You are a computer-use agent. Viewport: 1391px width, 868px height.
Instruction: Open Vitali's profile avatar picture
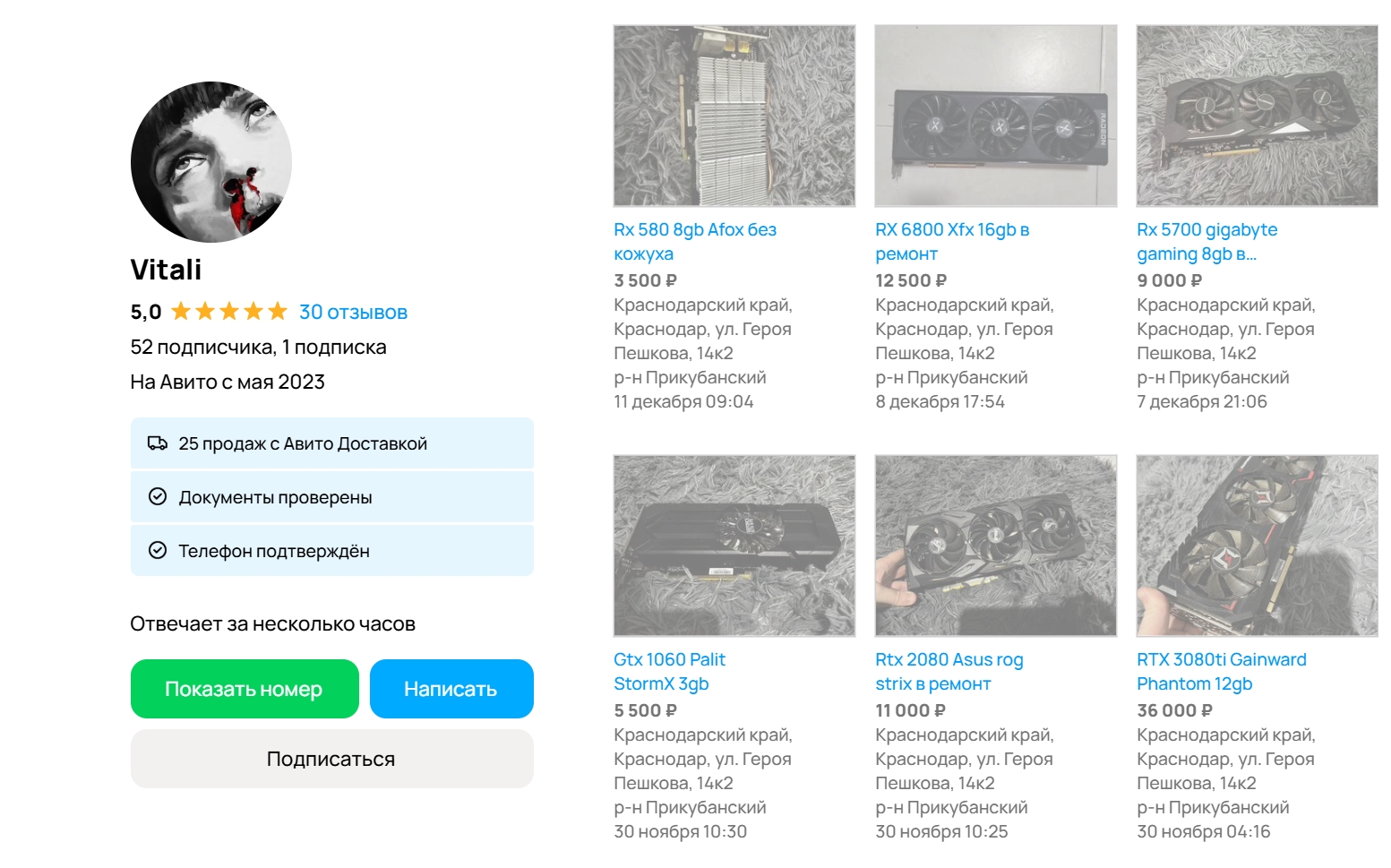tap(211, 162)
